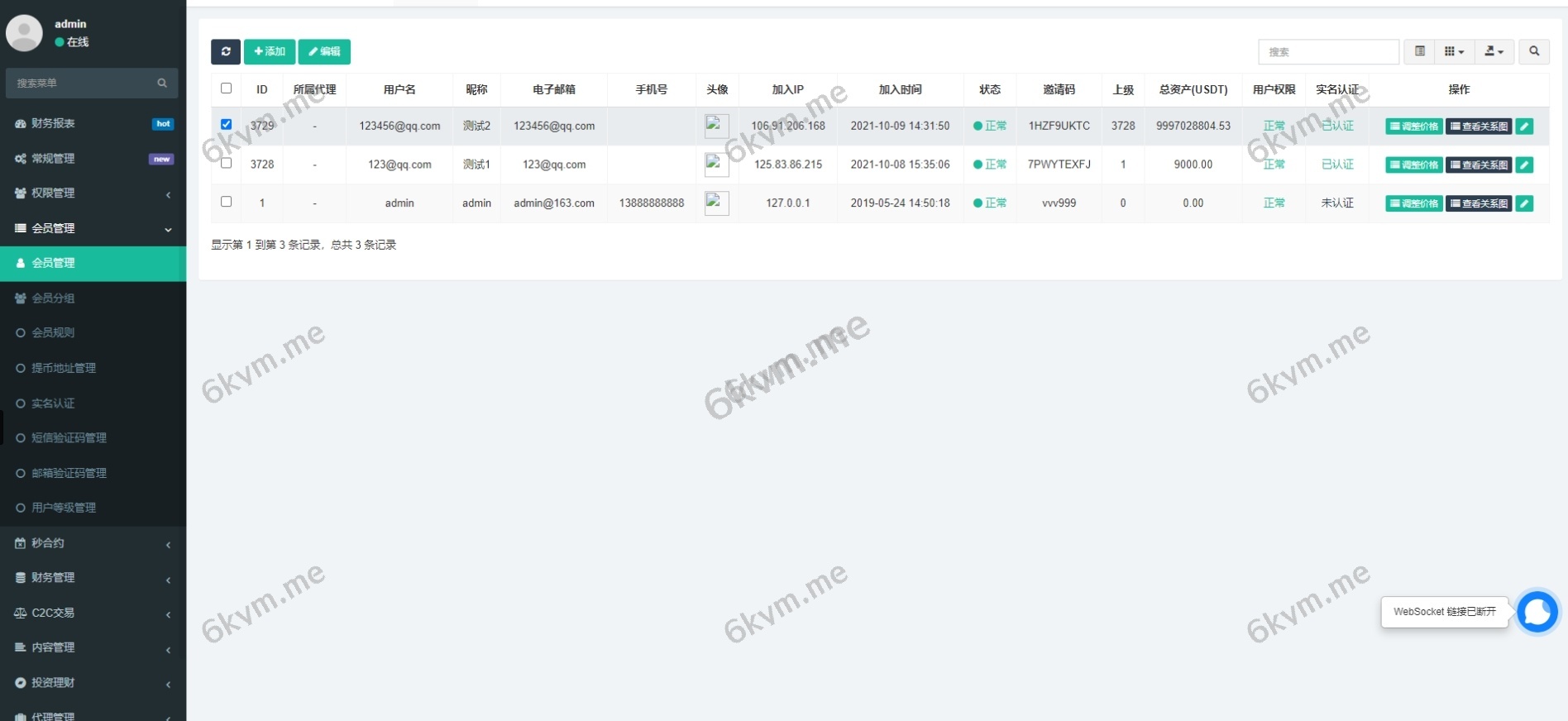Click the phone number 13888888888
Viewport: 1568px width, 721px height.
[x=652, y=203]
